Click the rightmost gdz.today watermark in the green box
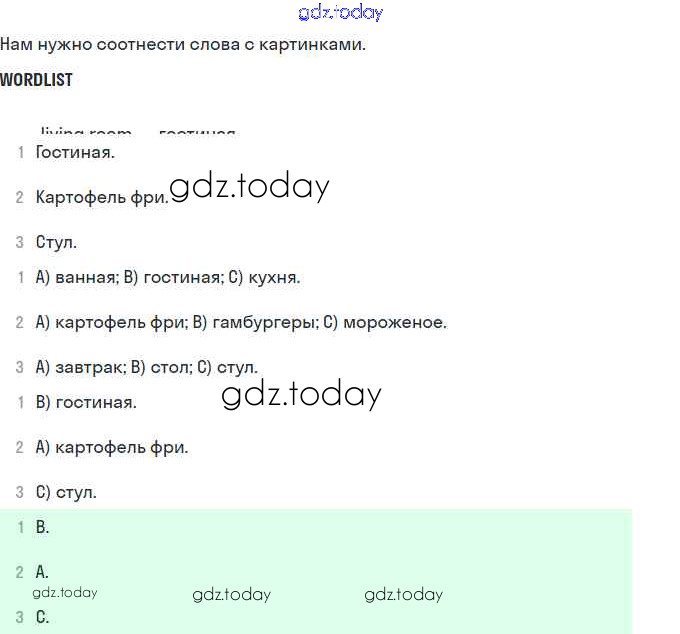This screenshot has height=634, width=680. (x=403, y=595)
